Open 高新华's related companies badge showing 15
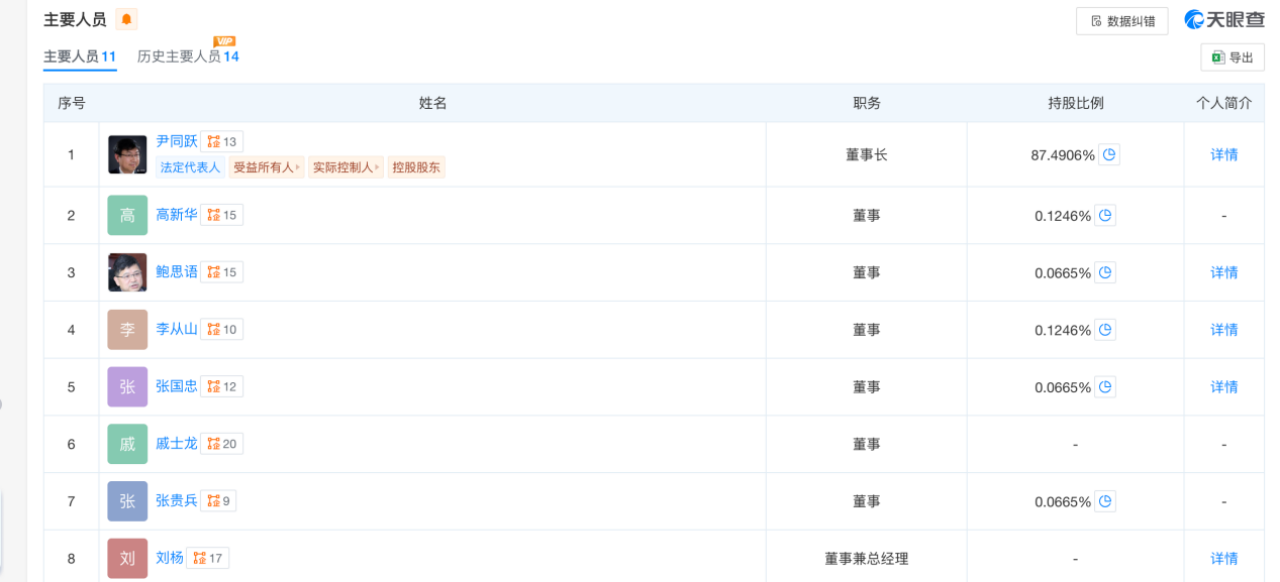The image size is (1280, 582). pyautogui.click(x=221, y=214)
